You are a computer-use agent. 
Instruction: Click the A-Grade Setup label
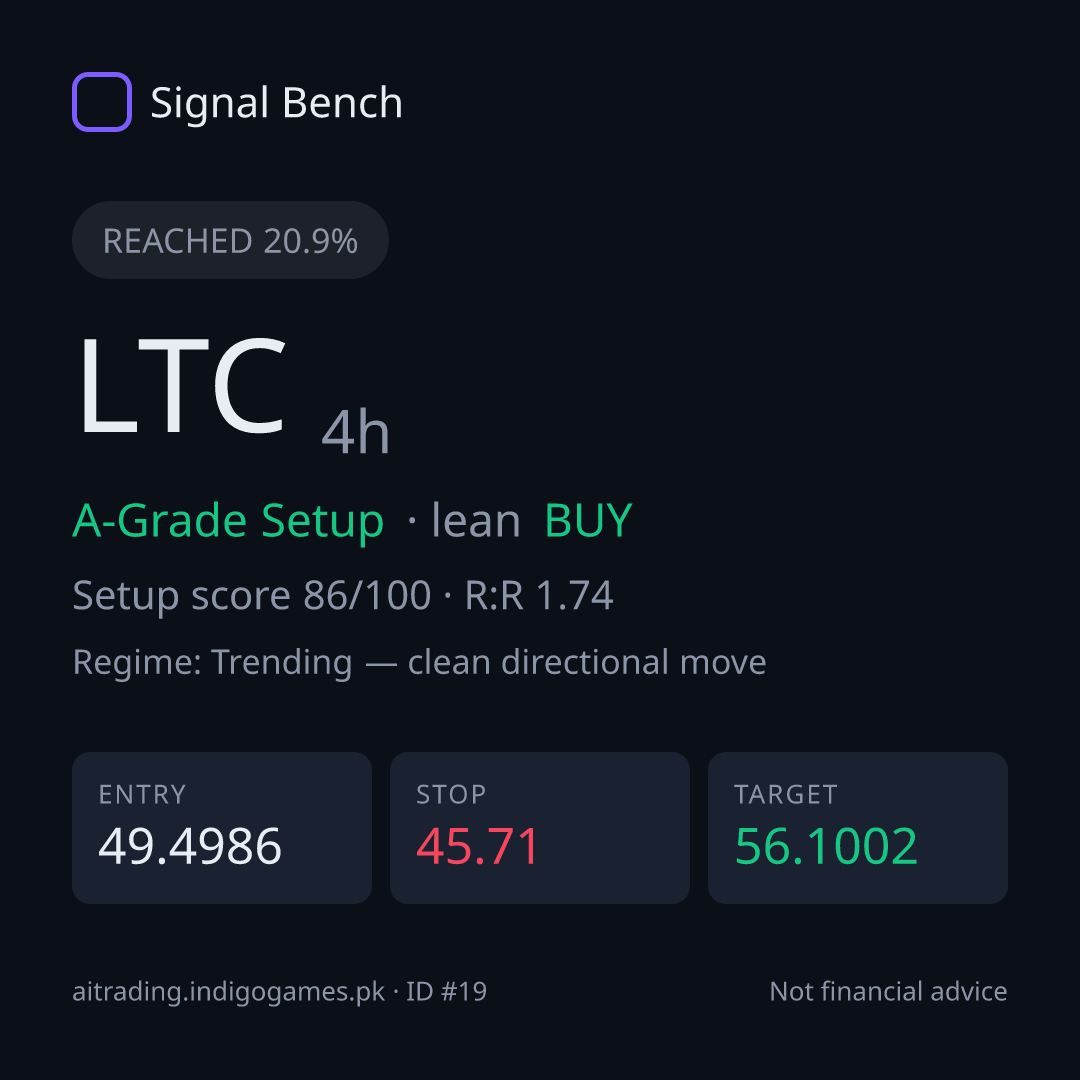tap(228, 521)
